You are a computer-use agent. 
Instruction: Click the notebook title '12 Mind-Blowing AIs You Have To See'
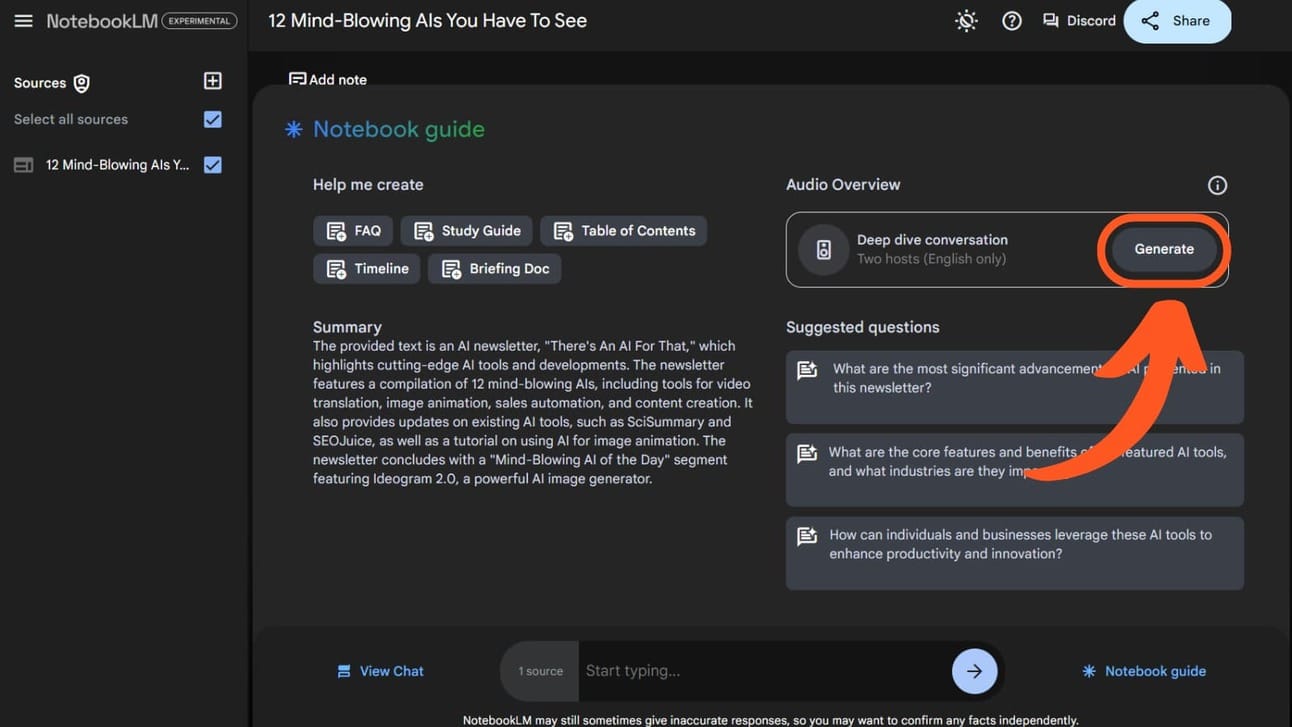tap(427, 21)
